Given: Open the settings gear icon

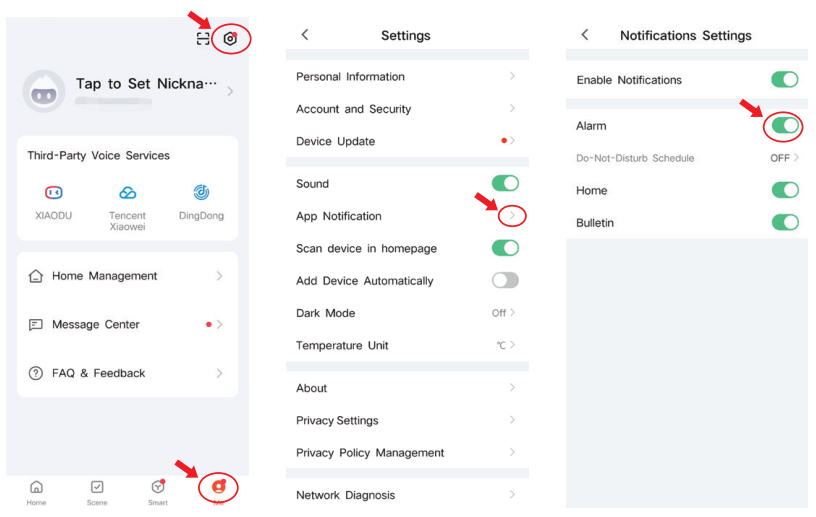Looking at the screenshot, I should pyautogui.click(x=230, y=39).
